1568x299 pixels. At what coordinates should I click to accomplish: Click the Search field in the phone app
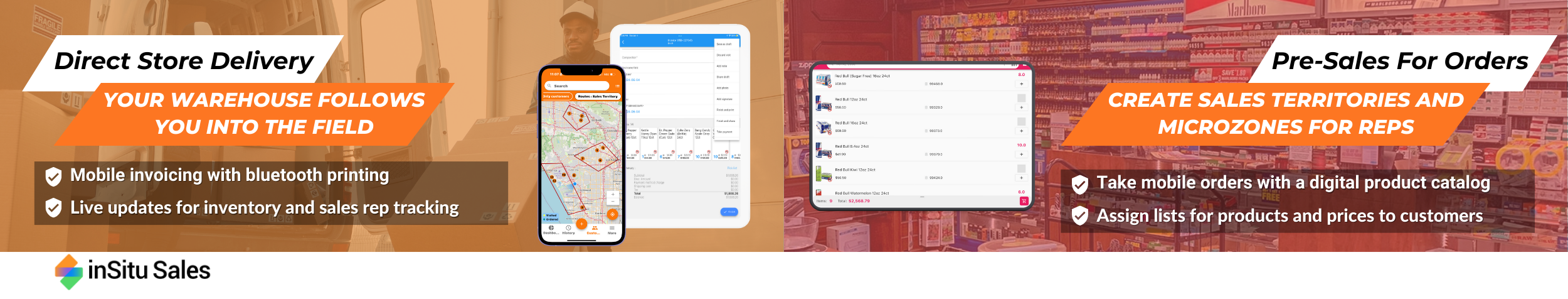point(577,86)
